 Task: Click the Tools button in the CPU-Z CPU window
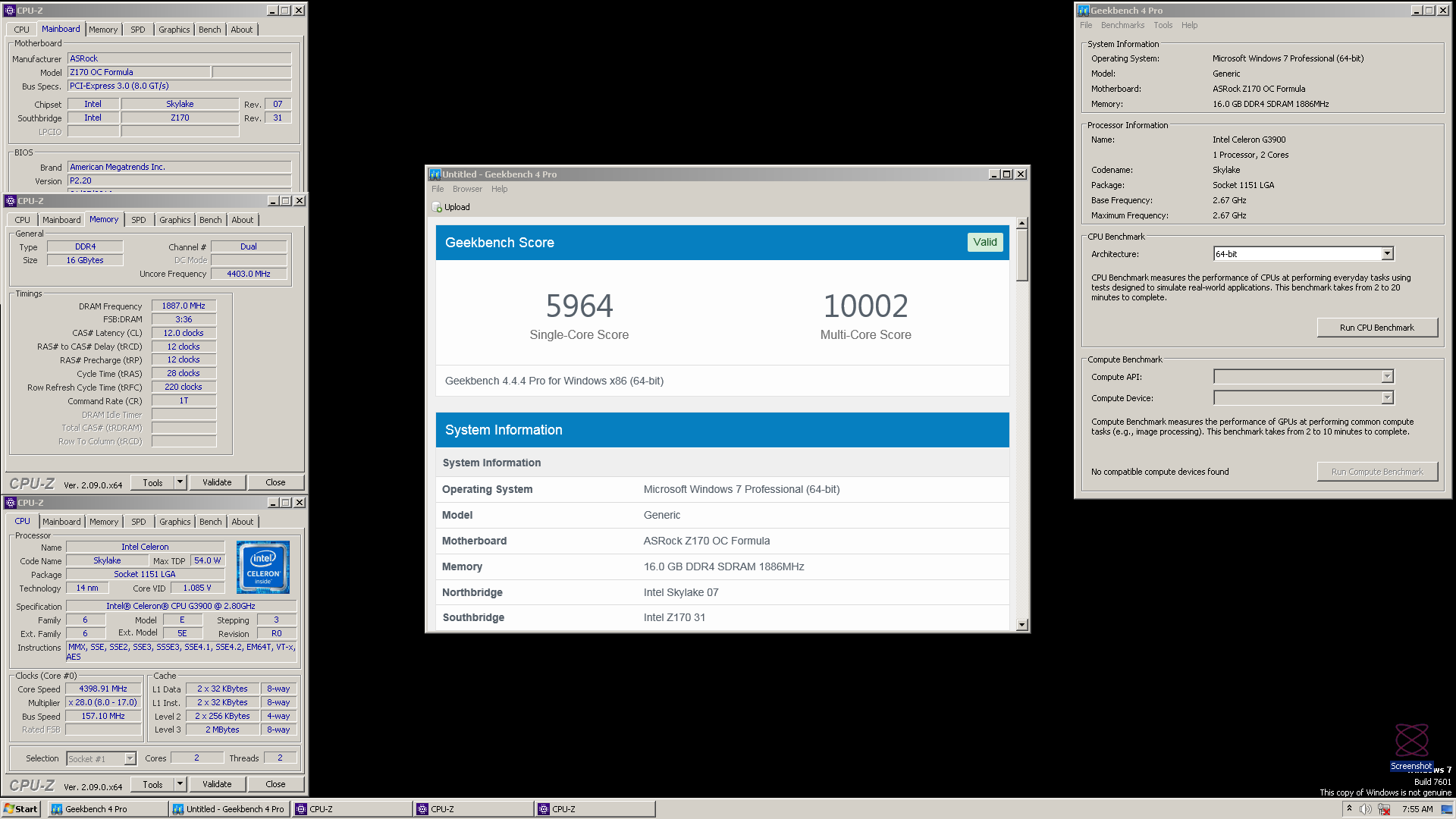pyautogui.click(x=153, y=784)
